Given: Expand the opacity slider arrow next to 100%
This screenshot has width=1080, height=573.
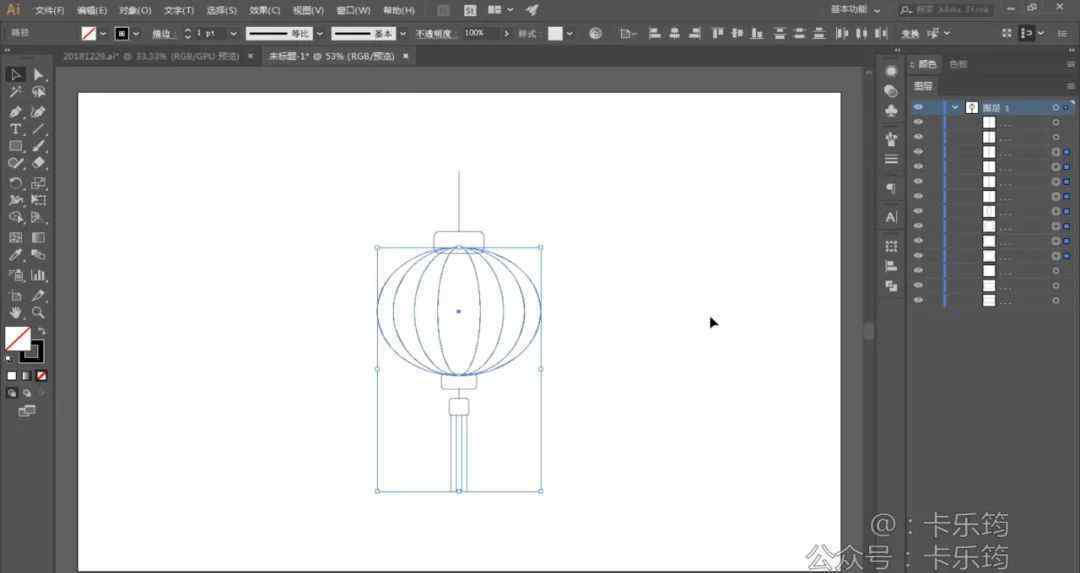Looking at the screenshot, I should click(507, 34).
